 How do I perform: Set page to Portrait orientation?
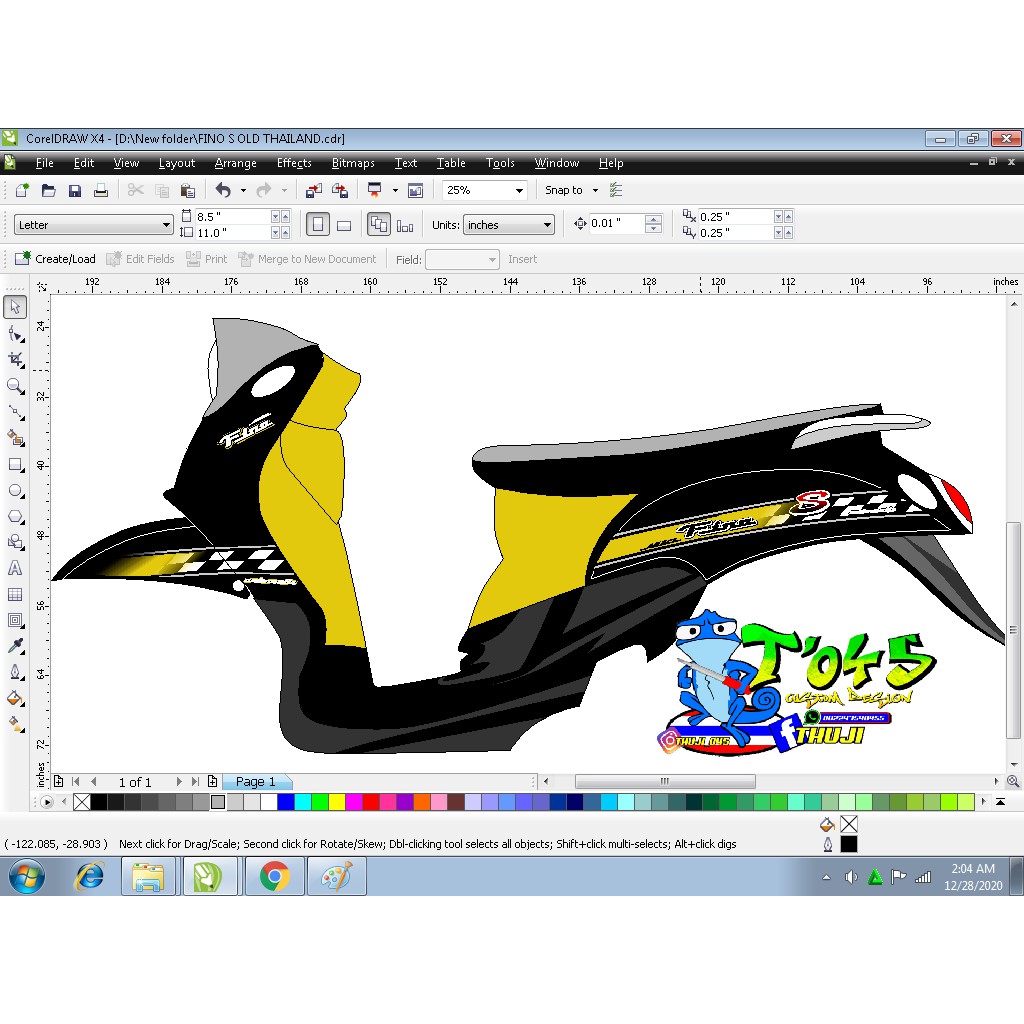click(x=318, y=225)
